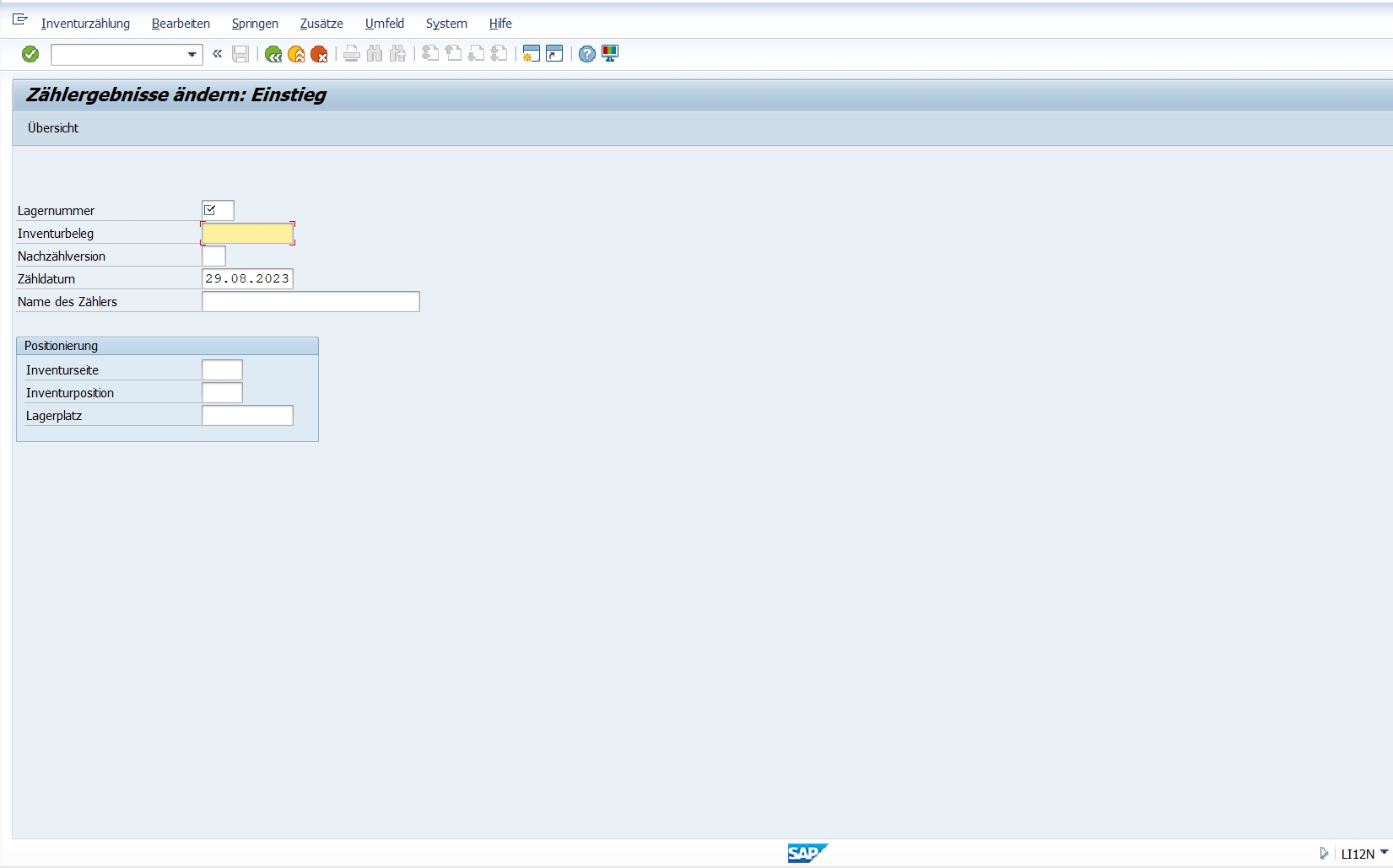Click the Lagernummer required field
The width and height of the screenshot is (1393, 868).
click(x=218, y=210)
